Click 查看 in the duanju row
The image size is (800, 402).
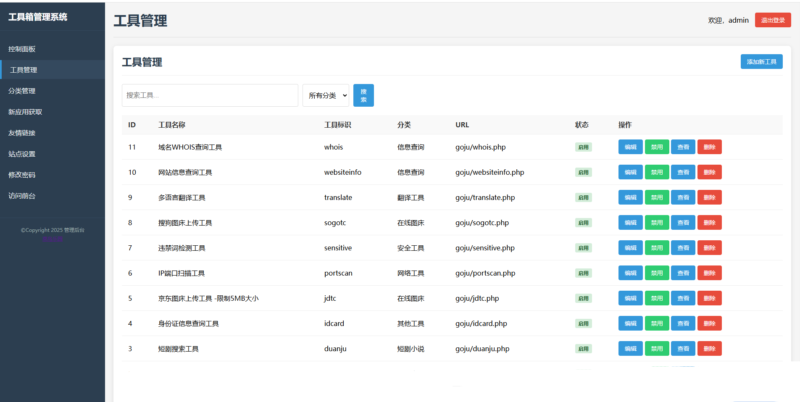point(683,348)
